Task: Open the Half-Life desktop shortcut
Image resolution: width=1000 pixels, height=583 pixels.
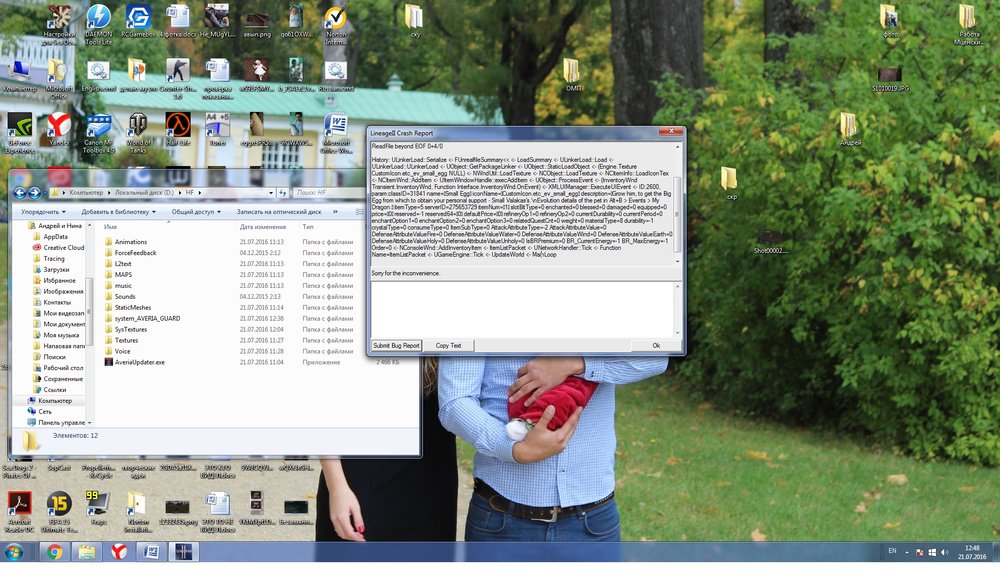Action: (177, 126)
